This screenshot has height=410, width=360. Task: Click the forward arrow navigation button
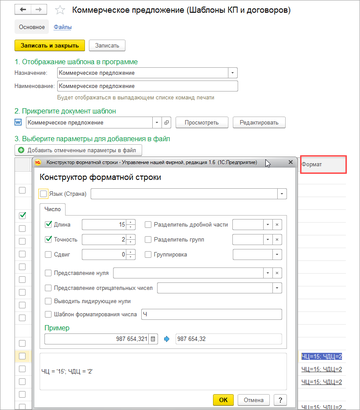tap(39, 10)
